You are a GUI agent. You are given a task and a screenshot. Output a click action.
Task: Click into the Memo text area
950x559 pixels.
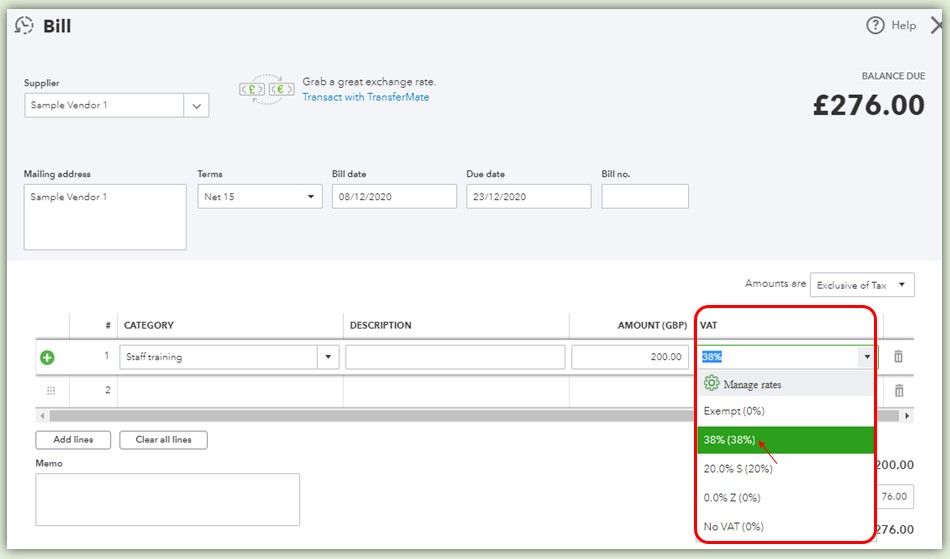click(x=167, y=500)
